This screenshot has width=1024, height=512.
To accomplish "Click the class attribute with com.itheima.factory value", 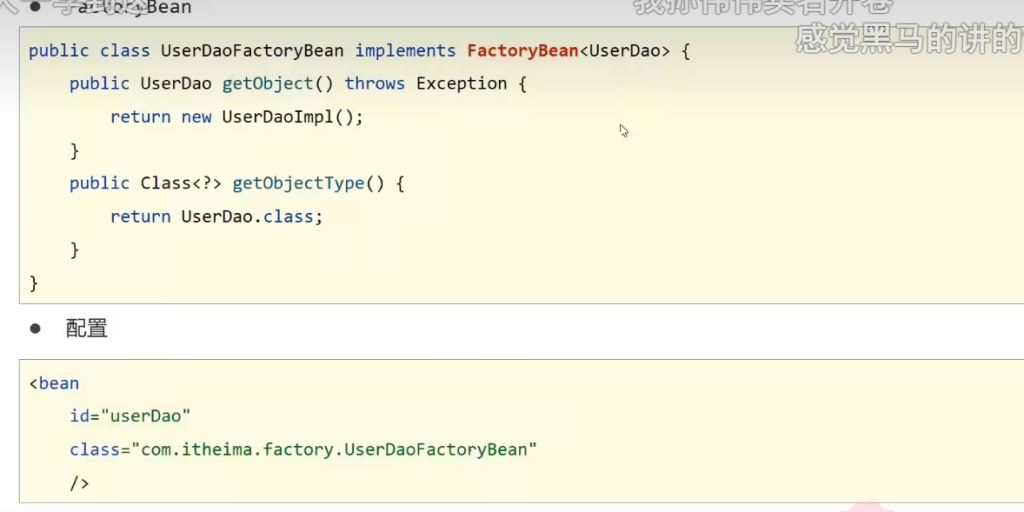I will 303,450.
